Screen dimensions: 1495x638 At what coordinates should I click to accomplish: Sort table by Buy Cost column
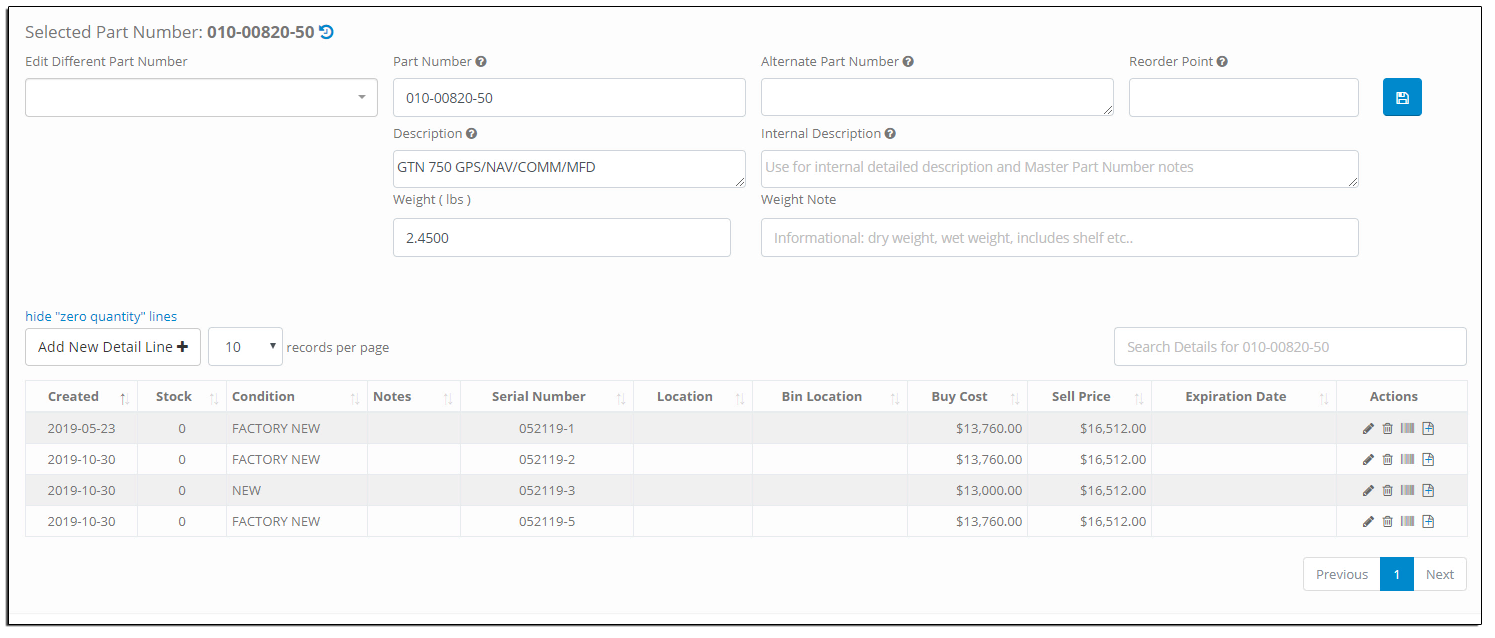[967, 397]
